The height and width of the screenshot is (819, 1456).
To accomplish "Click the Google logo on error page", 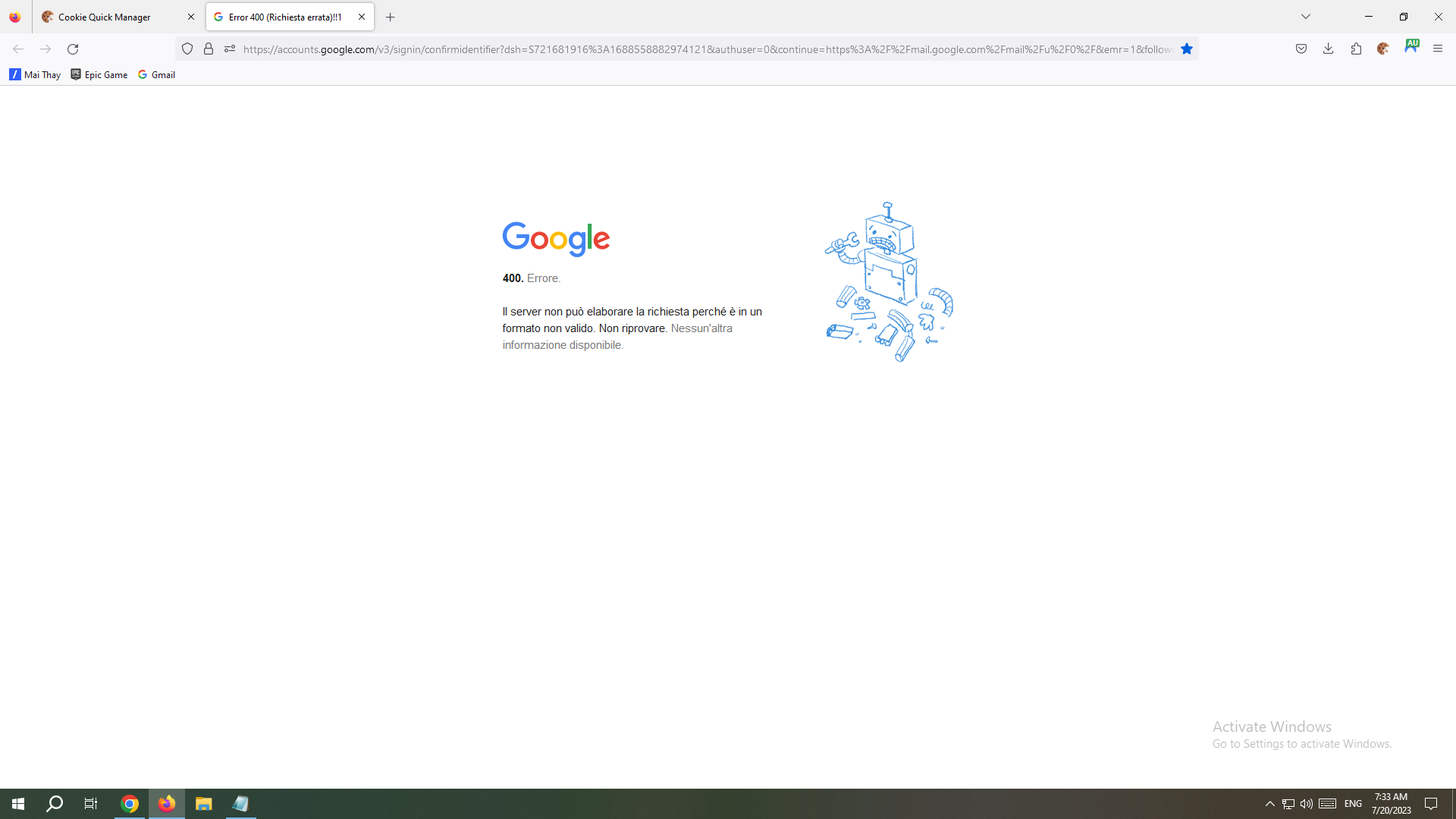I will click(556, 239).
